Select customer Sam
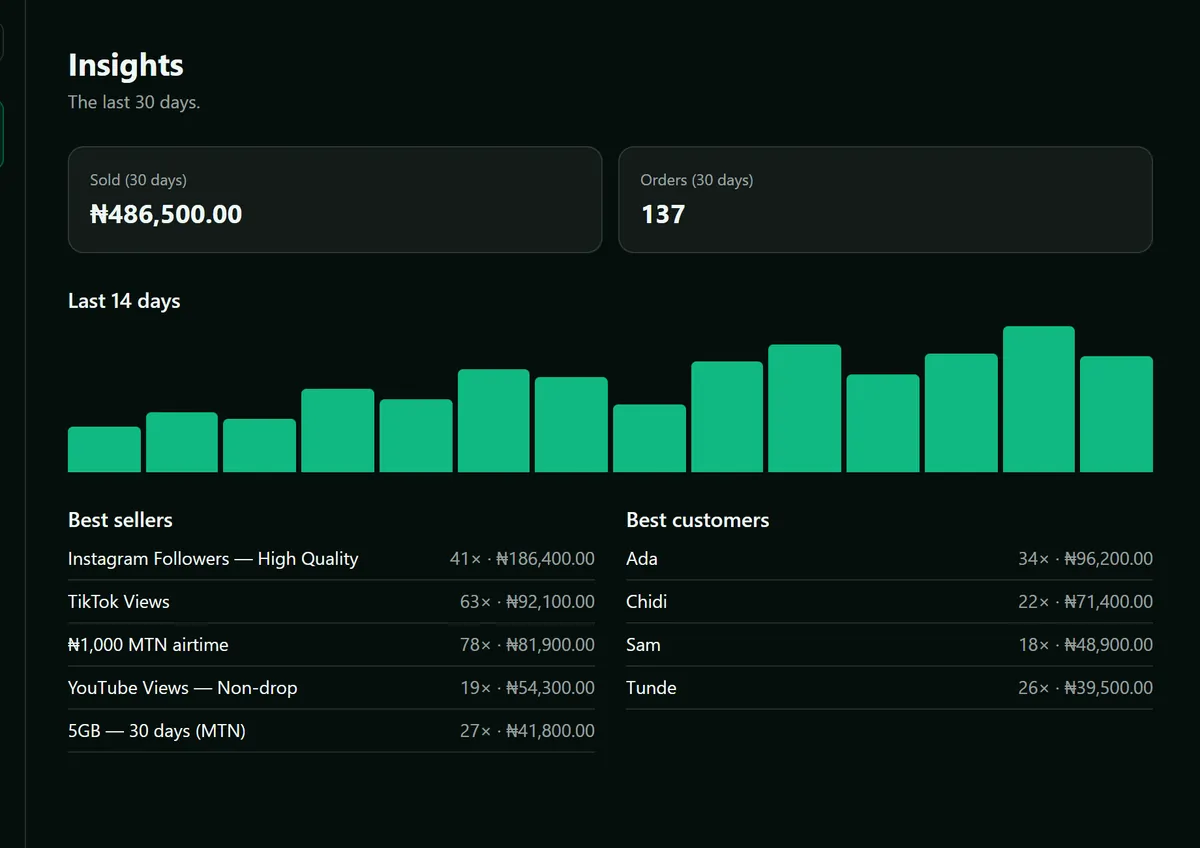The image size is (1200, 848). point(644,645)
